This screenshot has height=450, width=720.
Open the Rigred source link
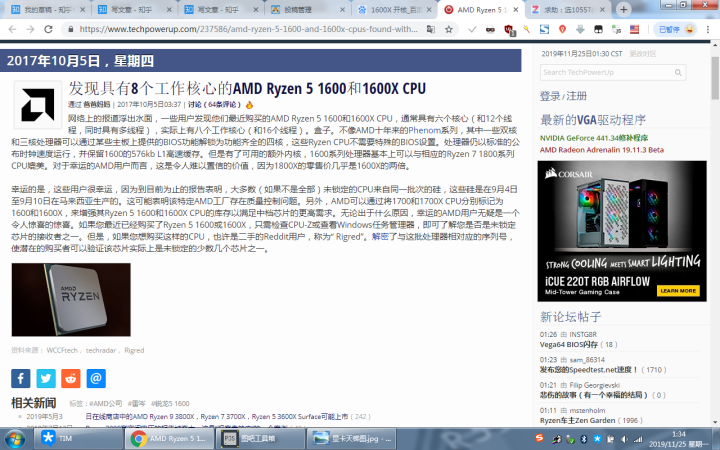(134, 350)
